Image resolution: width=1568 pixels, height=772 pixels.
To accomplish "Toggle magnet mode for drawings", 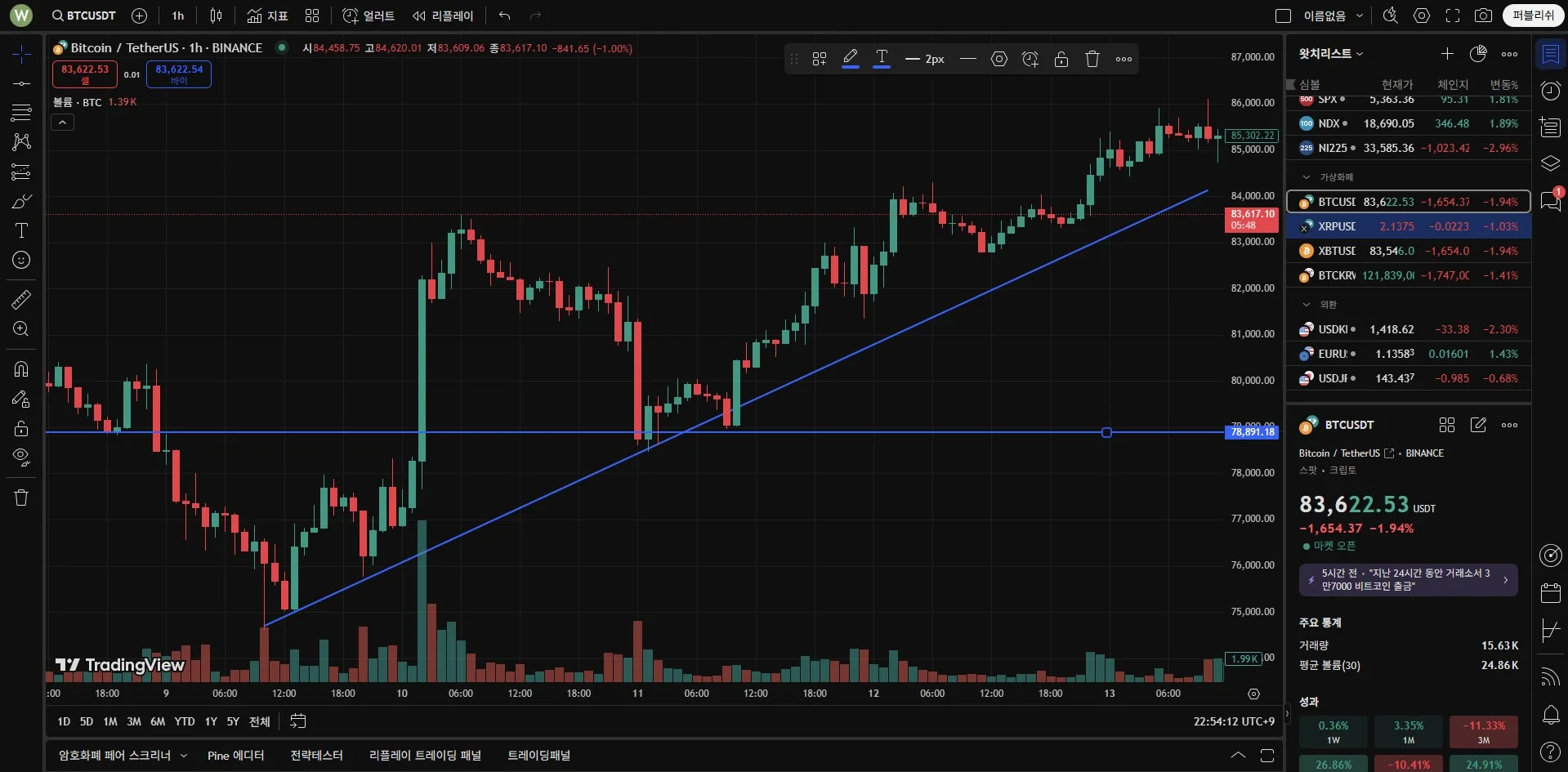I will 21,368.
